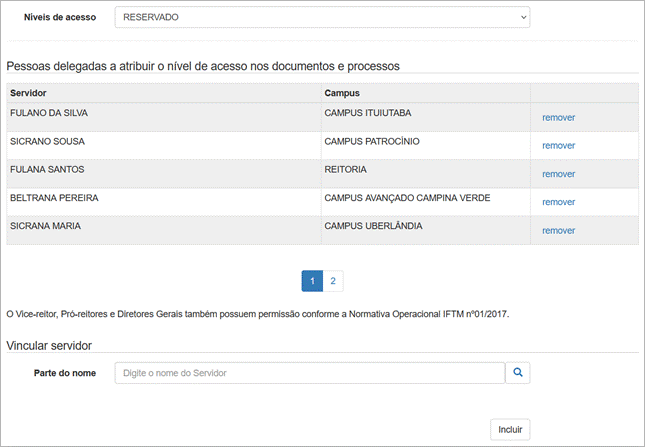Click remover for FULANA SANTOS
645x447 pixels.
[x=558, y=174]
